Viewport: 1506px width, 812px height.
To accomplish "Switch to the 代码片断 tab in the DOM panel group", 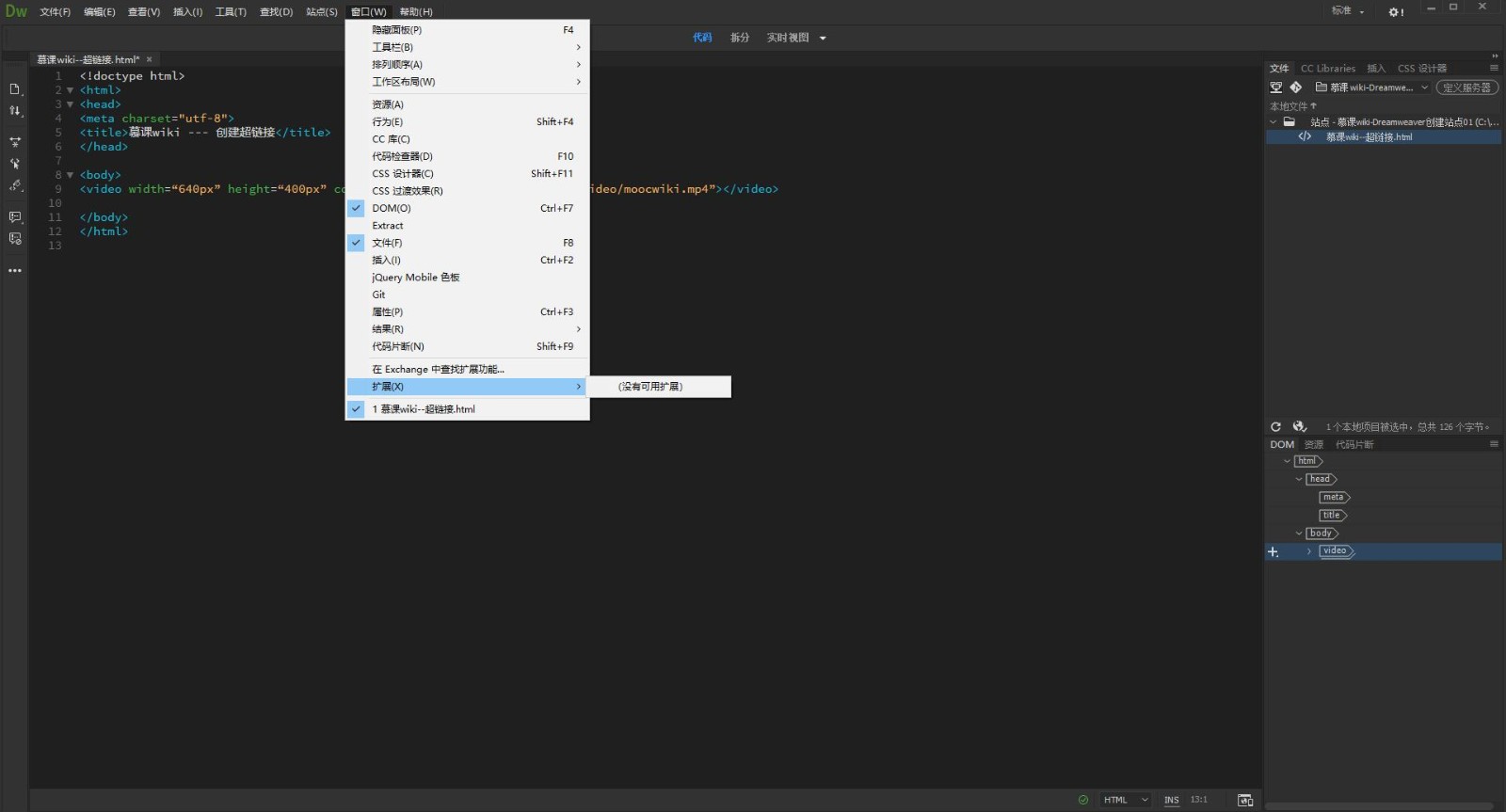I will pos(1354,444).
